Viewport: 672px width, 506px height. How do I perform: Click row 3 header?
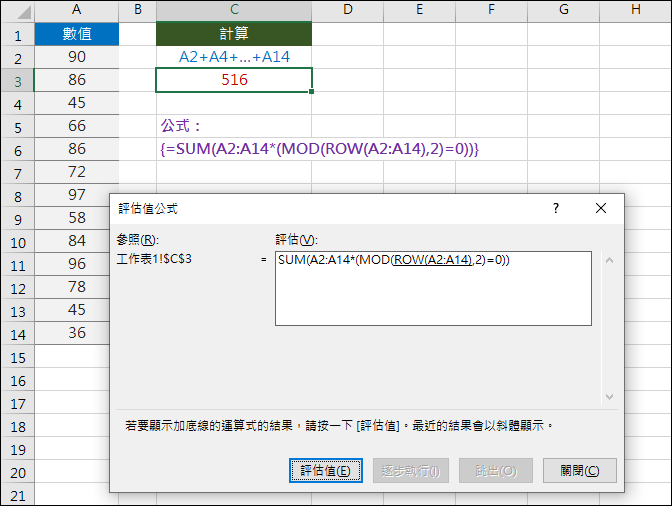(x=18, y=81)
